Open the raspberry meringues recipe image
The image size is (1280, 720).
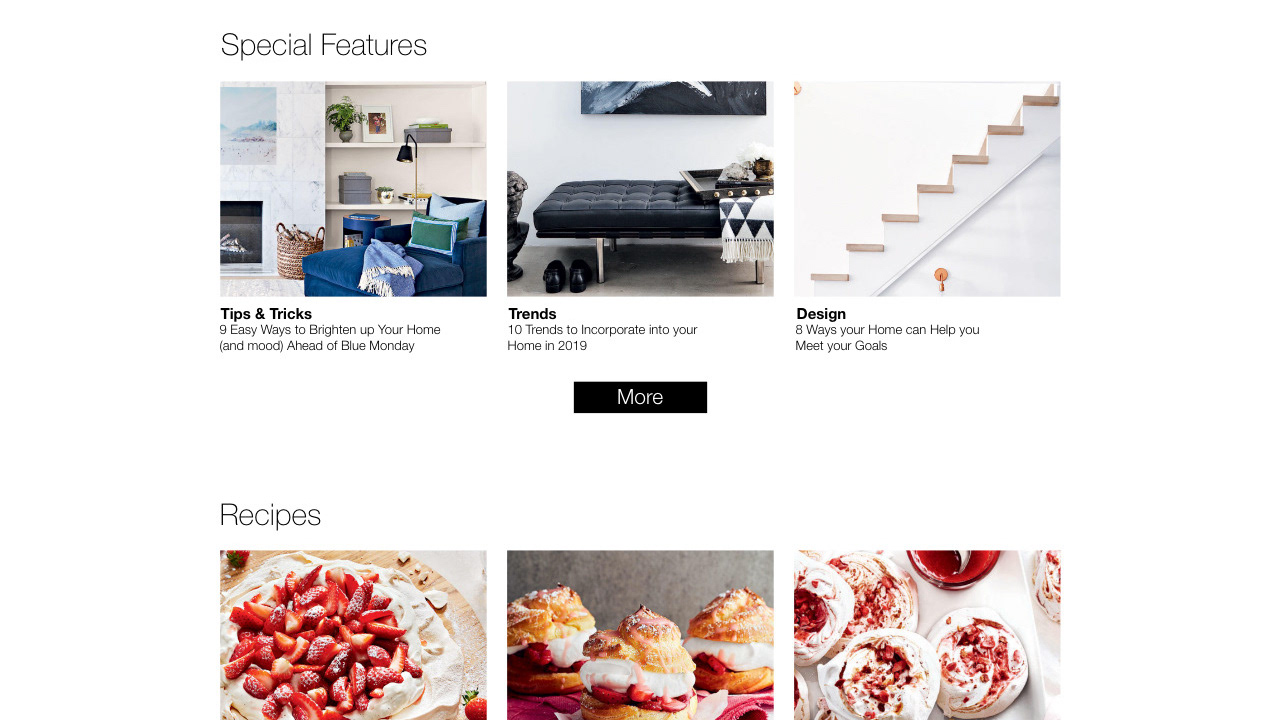[927, 635]
